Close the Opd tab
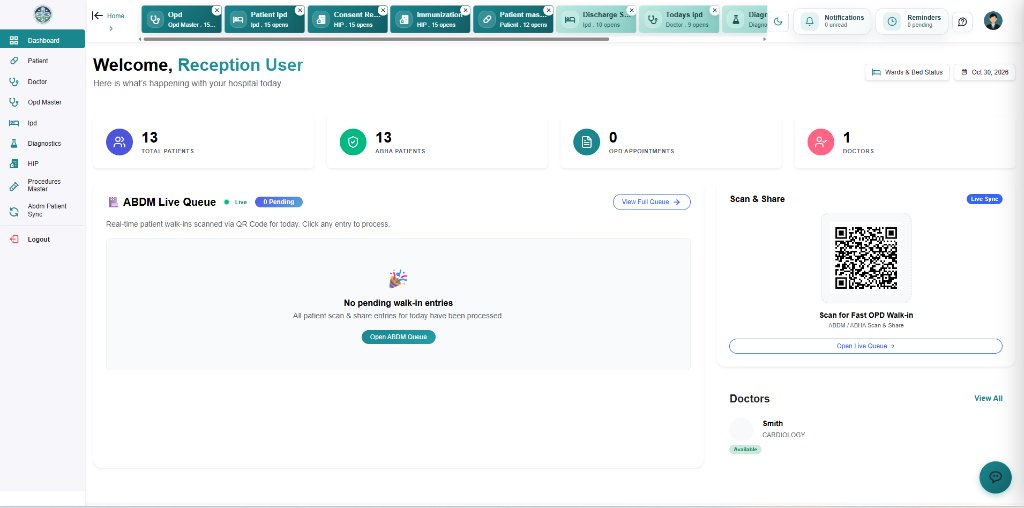The height and width of the screenshot is (508, 1024). click(217, 10)
